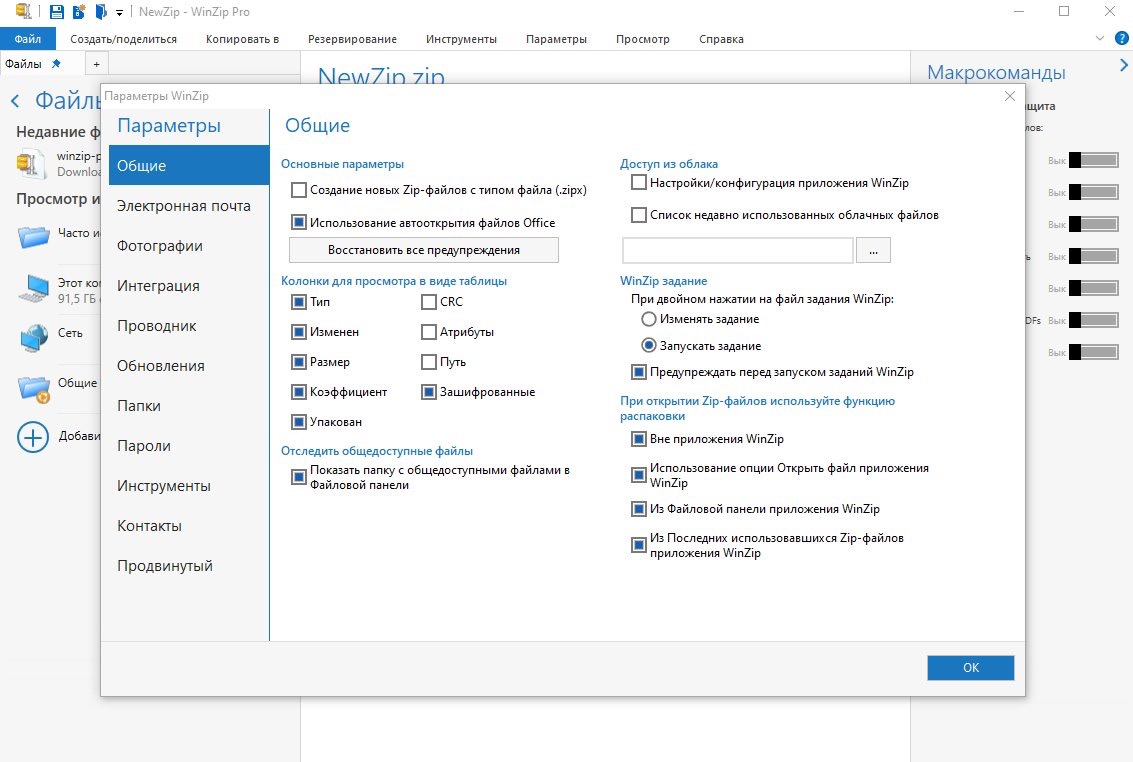Toggle the Тип column checkbox
Viewport: 1133px width, 762px height.
(x=298, y=302)
